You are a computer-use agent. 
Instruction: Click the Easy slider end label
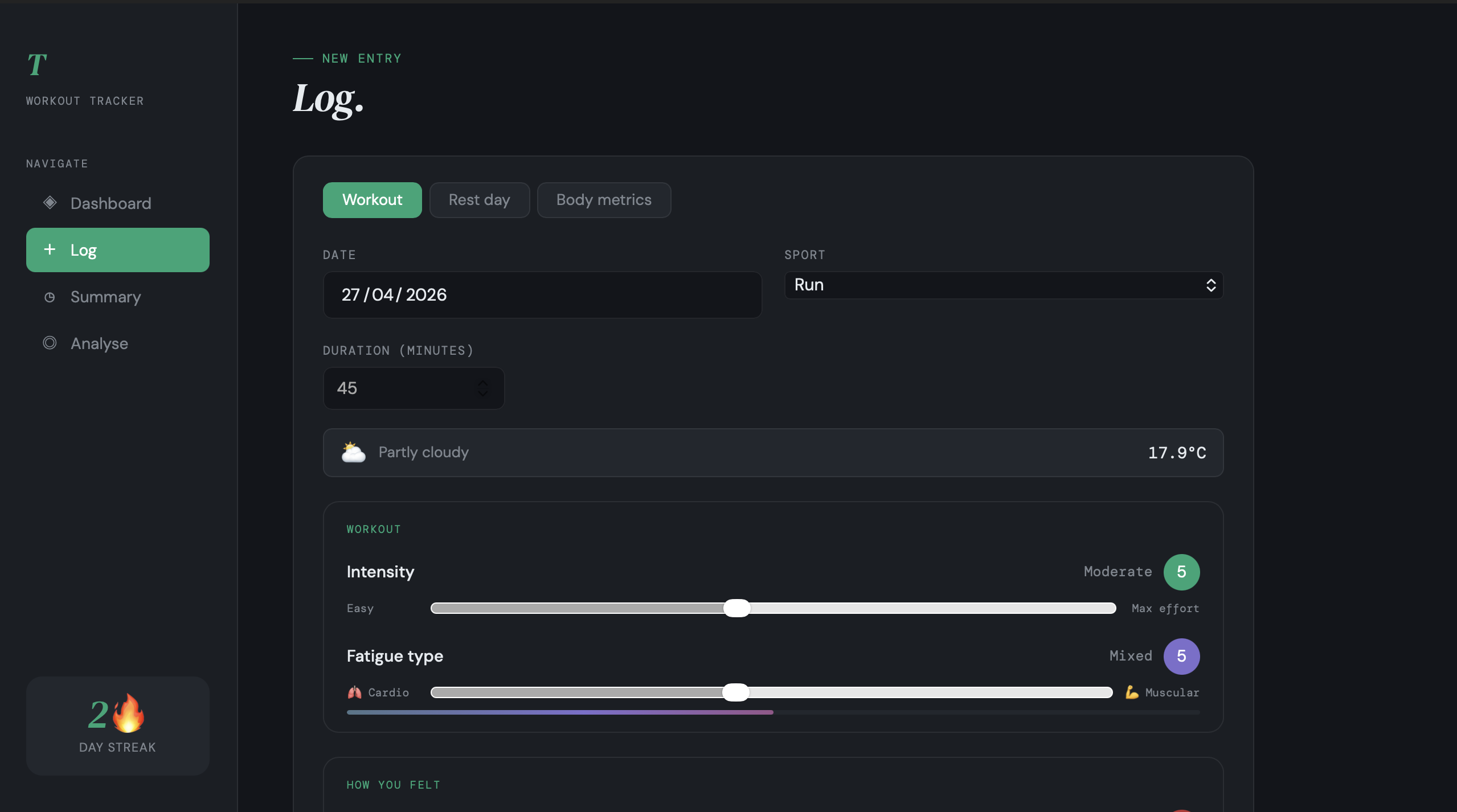[x=361, y=609]
